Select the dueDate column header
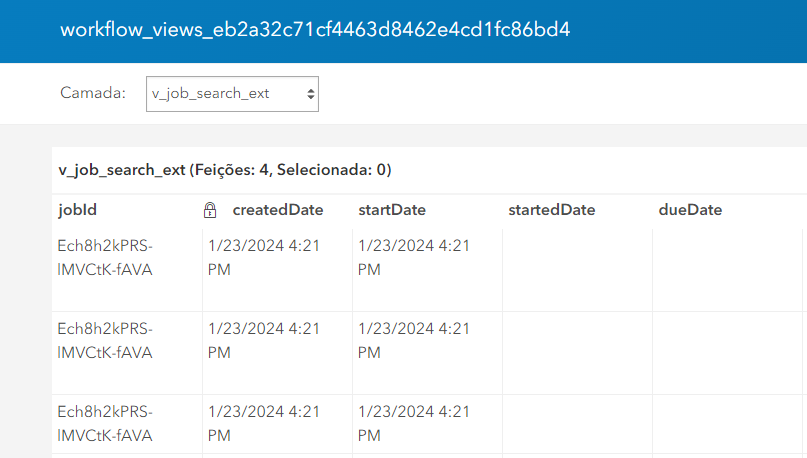Image resolution: width=807 pixels, height=458 pixels. coord(690,210)
